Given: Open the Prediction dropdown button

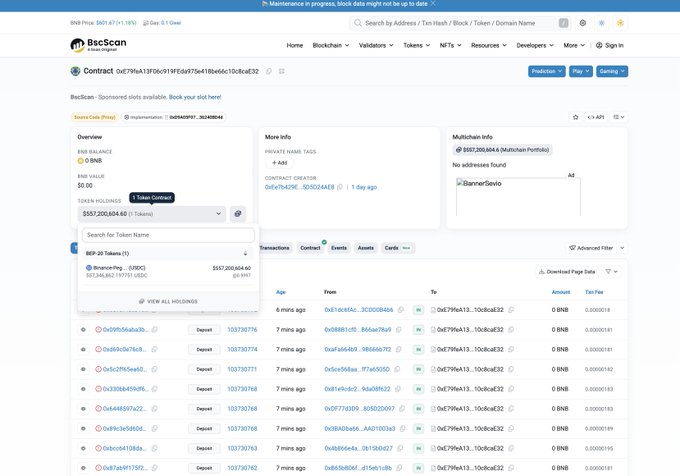Looking at the screenshot, I should 546,71.
